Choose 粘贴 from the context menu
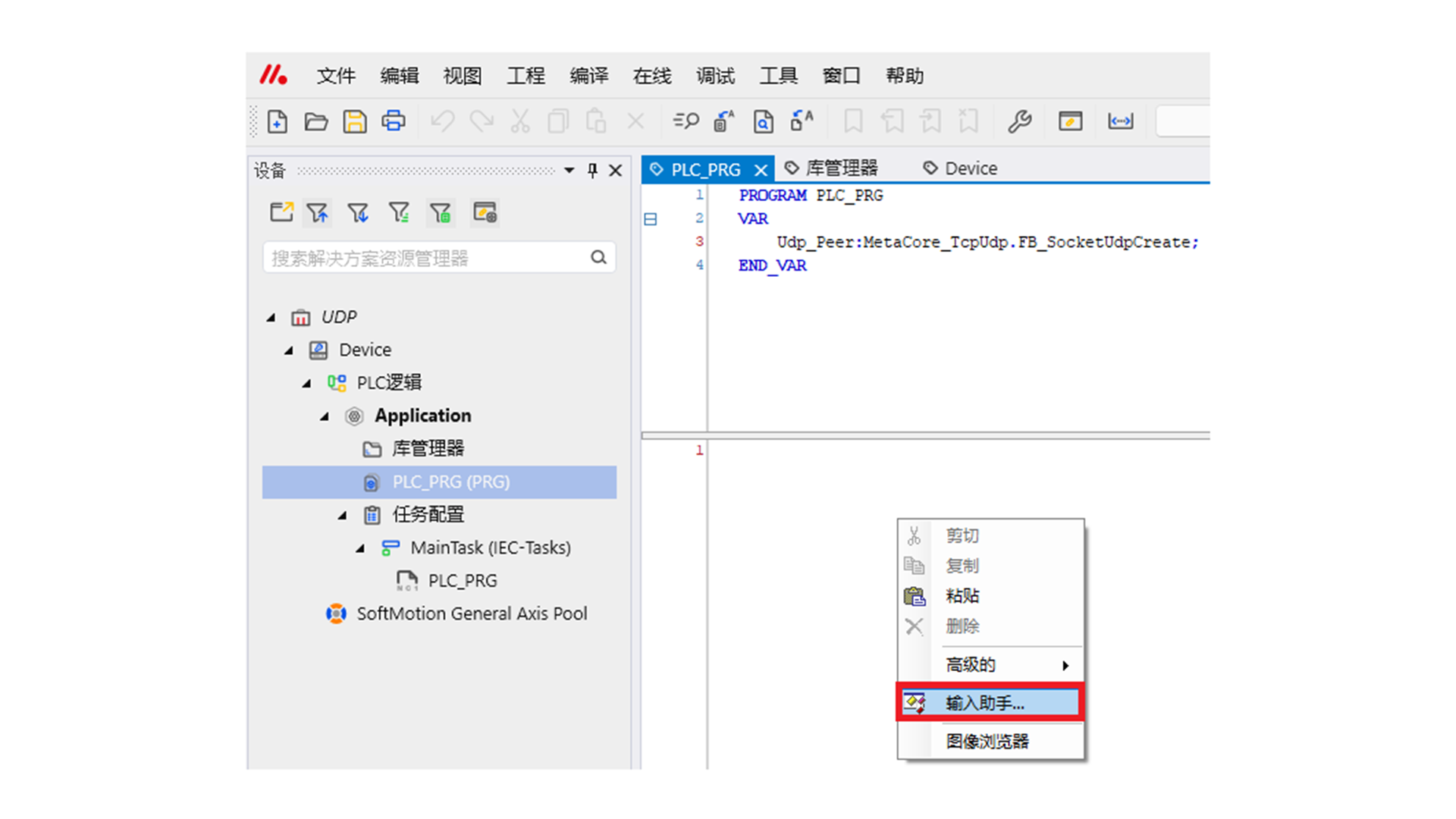Viewport: 1456px width, 819px height. (962, 596)
